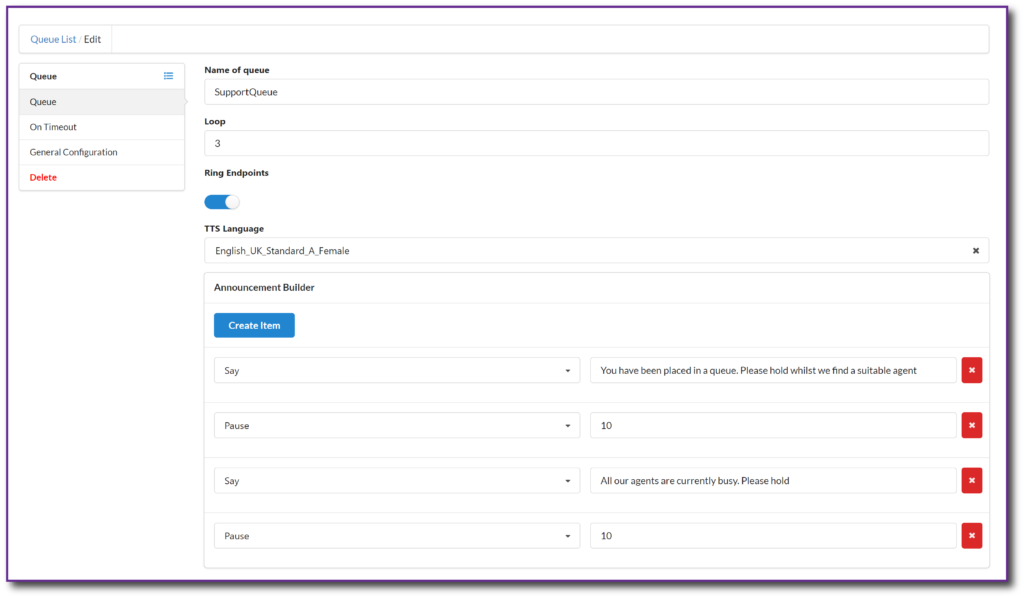Remove the last Pause announcement item
Screen dimensions: 1024x598
(972, 536)
